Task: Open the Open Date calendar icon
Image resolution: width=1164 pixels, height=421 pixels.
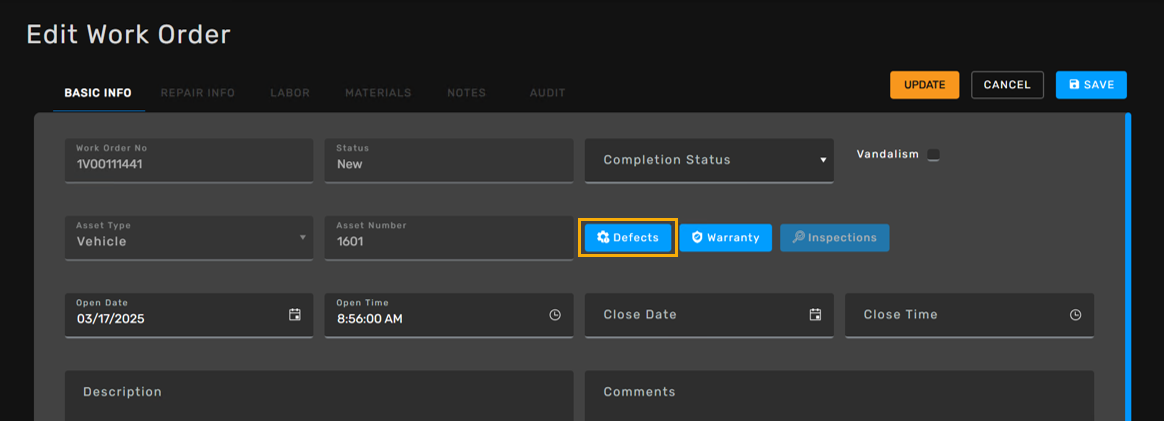Action: pos(295,315)
